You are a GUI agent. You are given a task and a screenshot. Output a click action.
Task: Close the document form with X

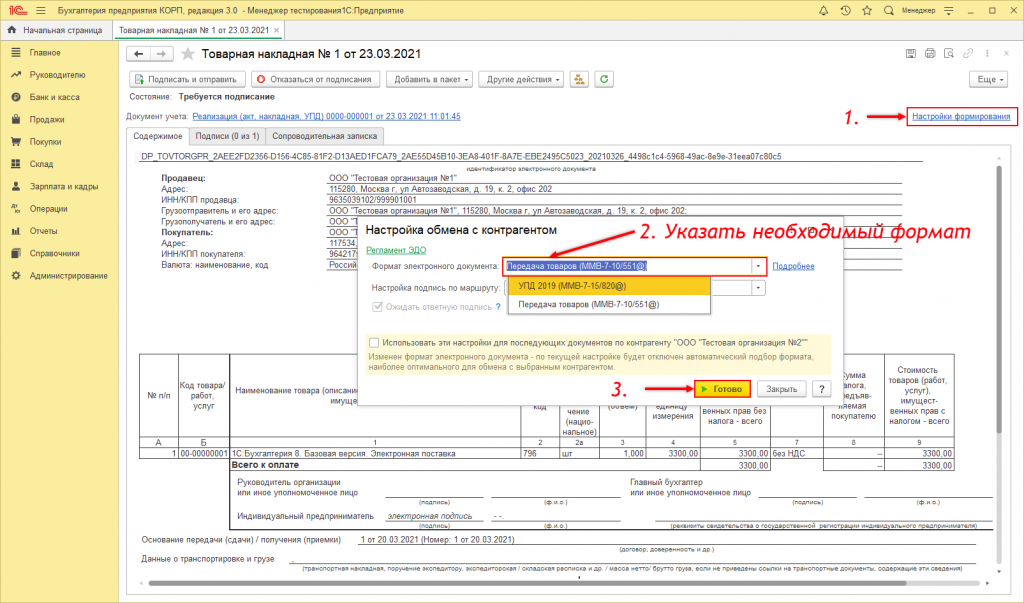(1006, 54)
